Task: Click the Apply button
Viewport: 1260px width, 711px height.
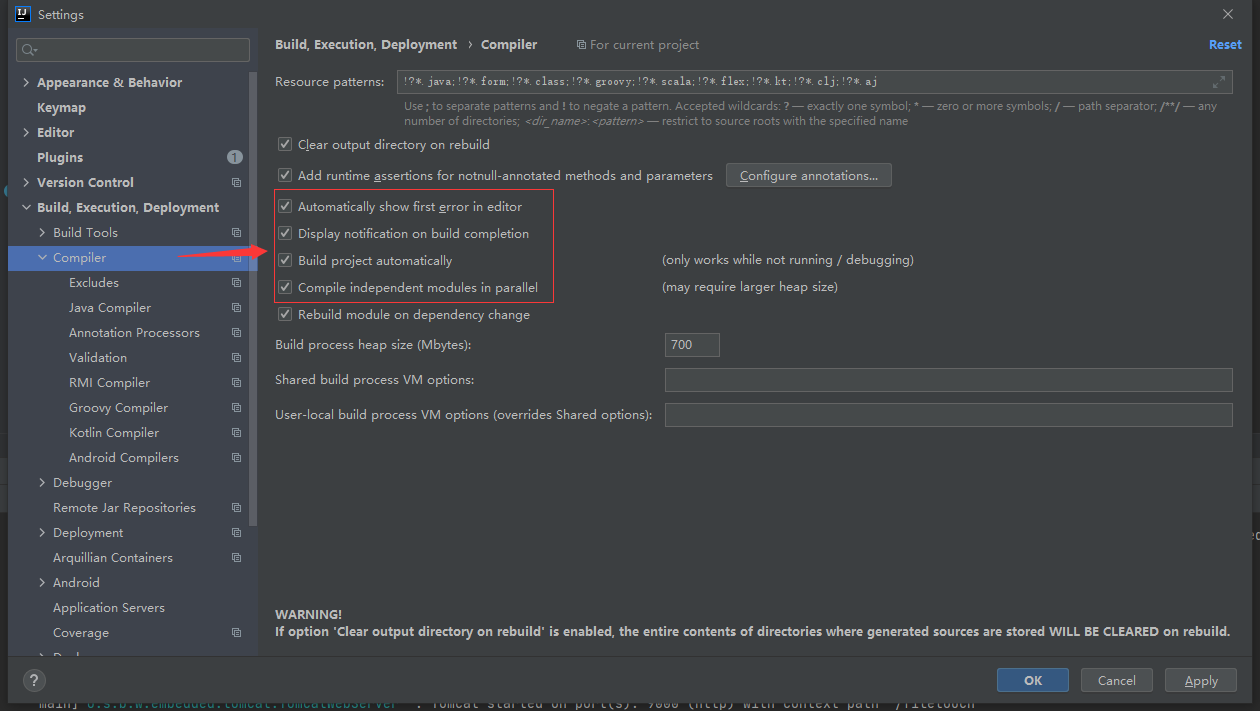Action: coord(1201,680)
